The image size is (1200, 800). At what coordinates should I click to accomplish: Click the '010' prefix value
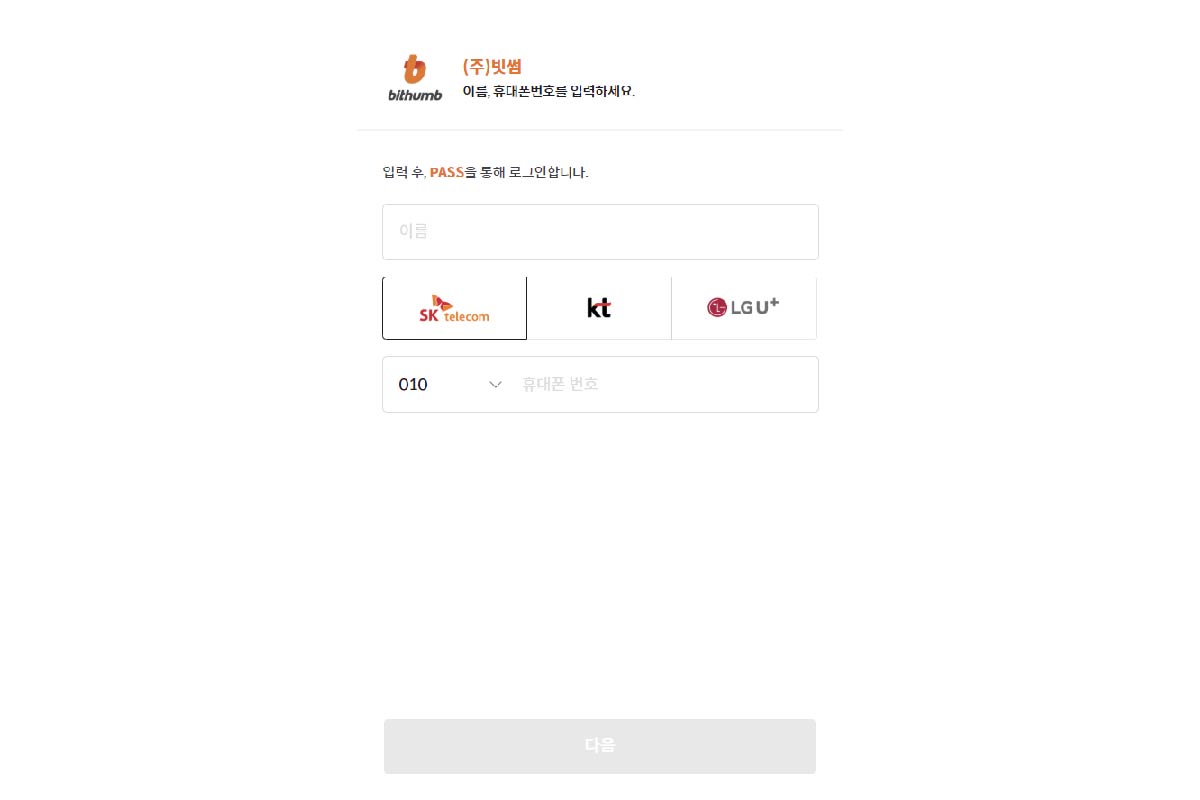pyautogui.click(x=413, y=384)
